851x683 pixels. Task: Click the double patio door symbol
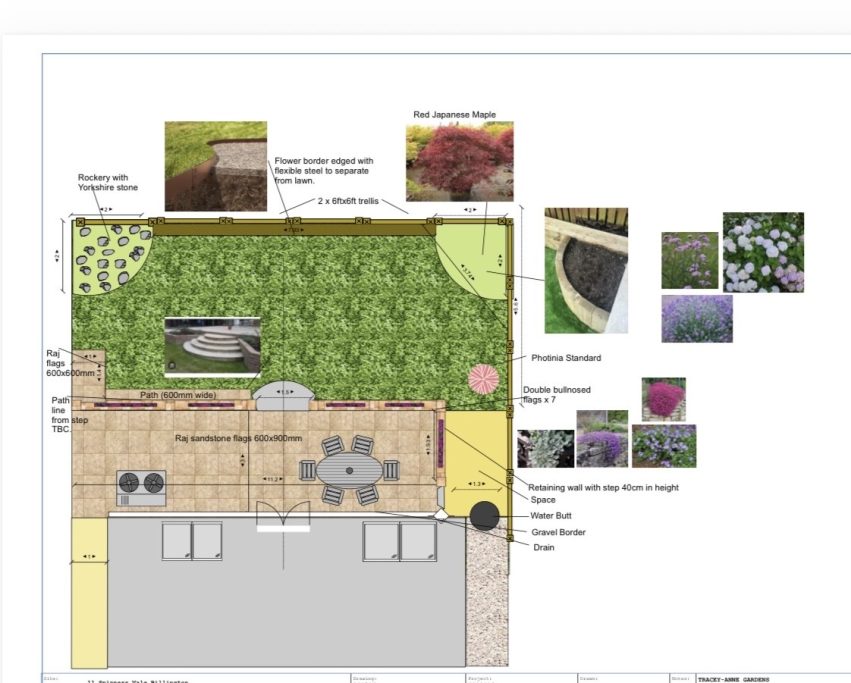point(283,516)
